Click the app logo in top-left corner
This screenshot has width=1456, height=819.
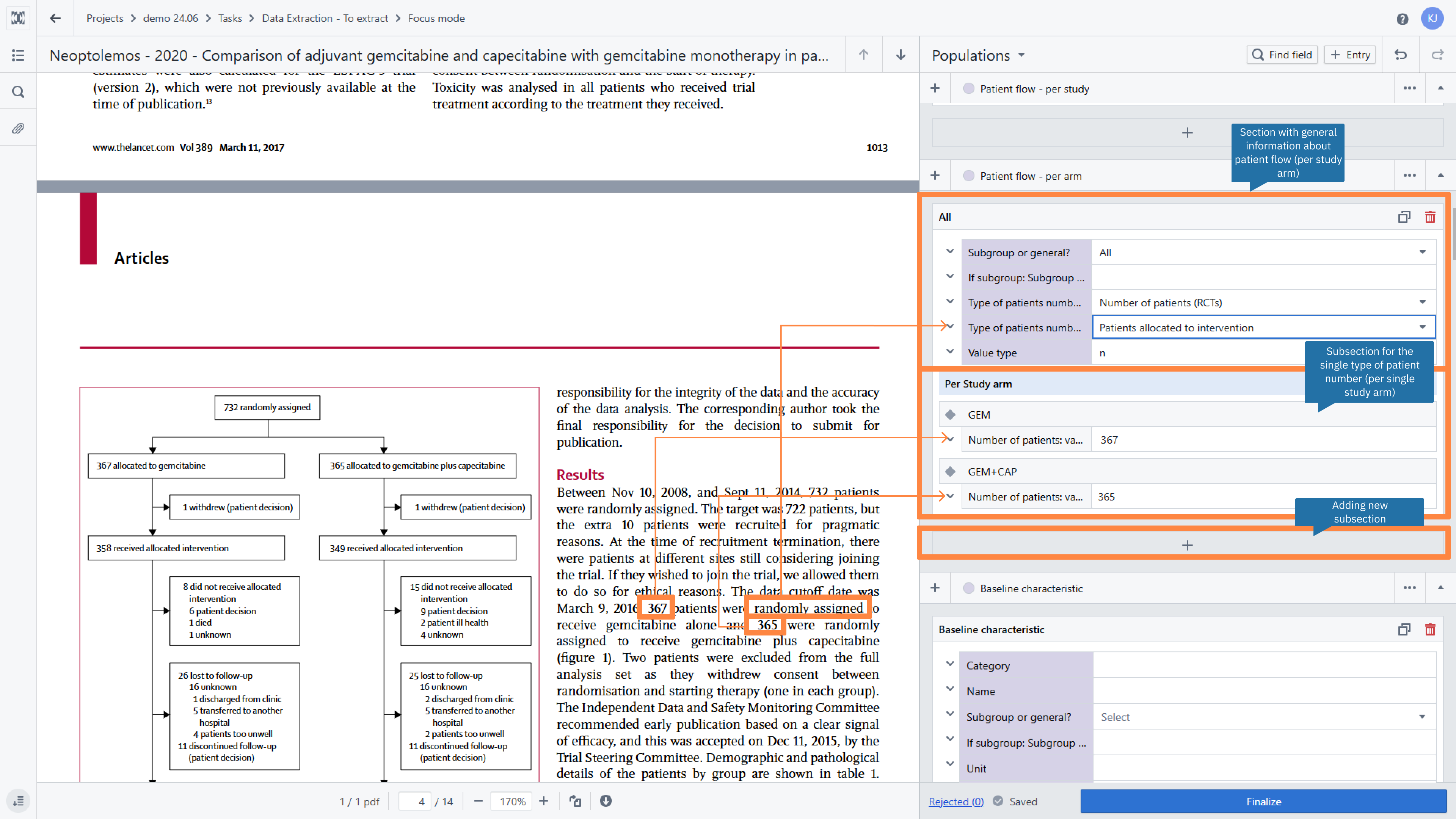coord(18,18)
